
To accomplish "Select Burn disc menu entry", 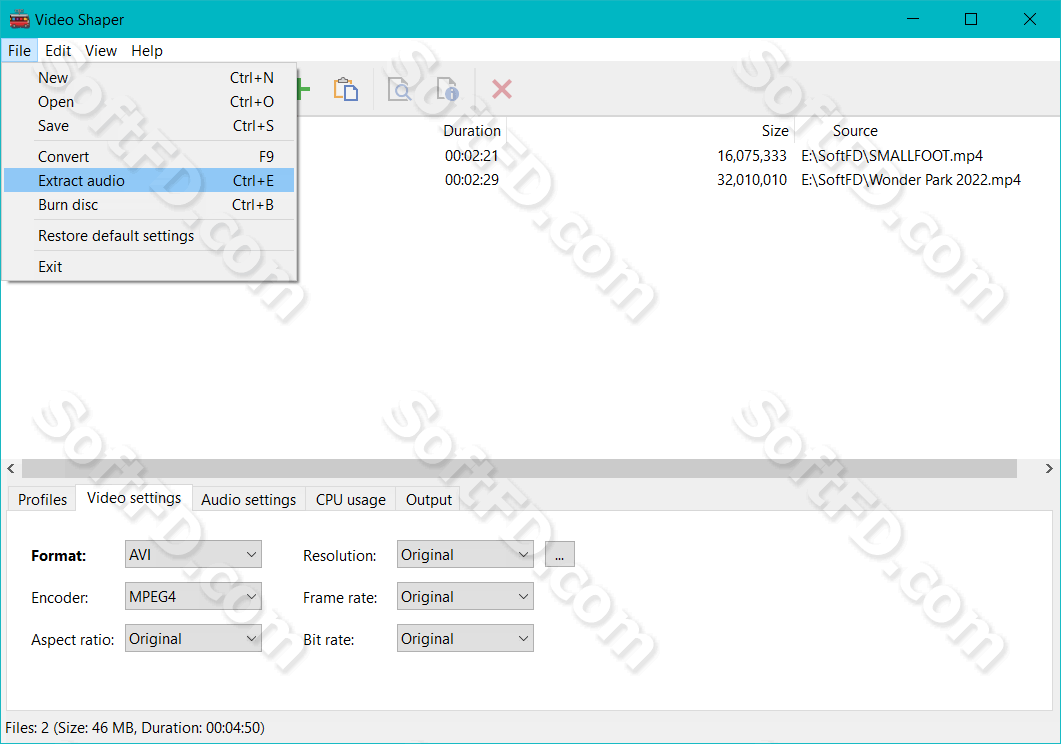I will pyautogui.click(x=150, y=205).
